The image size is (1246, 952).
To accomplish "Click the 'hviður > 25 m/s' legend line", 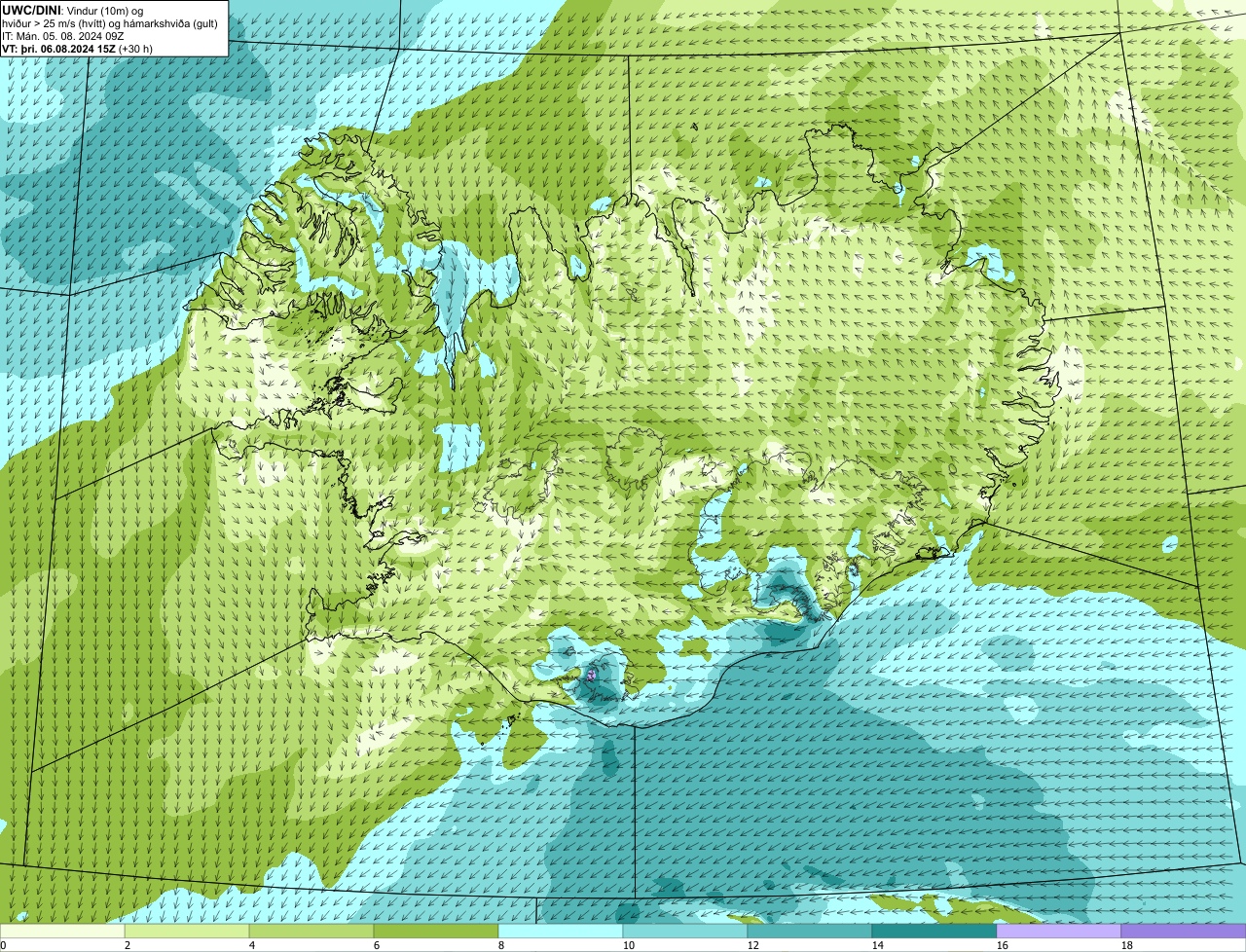I will point(110,22).
